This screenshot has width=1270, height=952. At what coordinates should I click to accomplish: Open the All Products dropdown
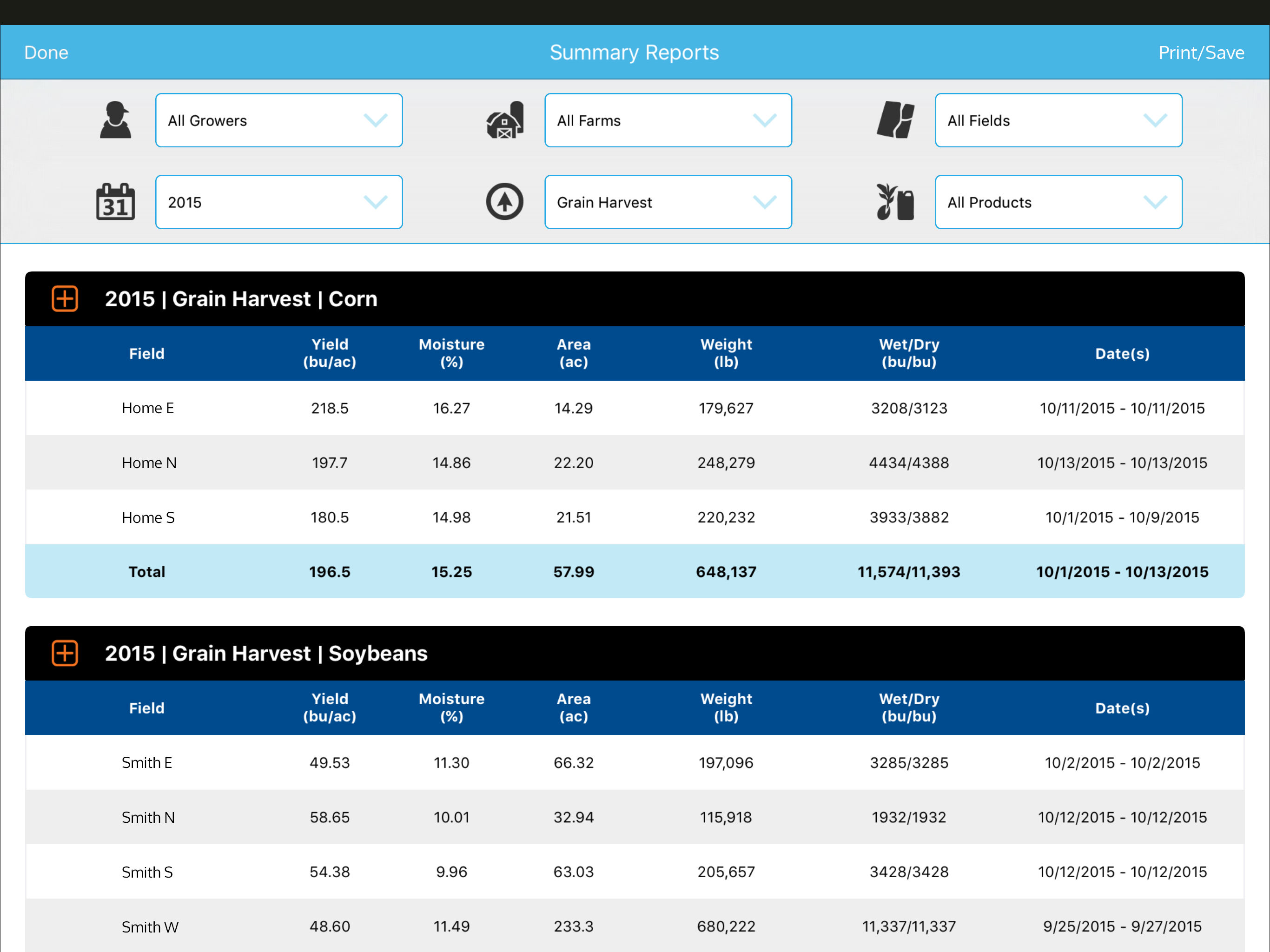coord(1058,202)
